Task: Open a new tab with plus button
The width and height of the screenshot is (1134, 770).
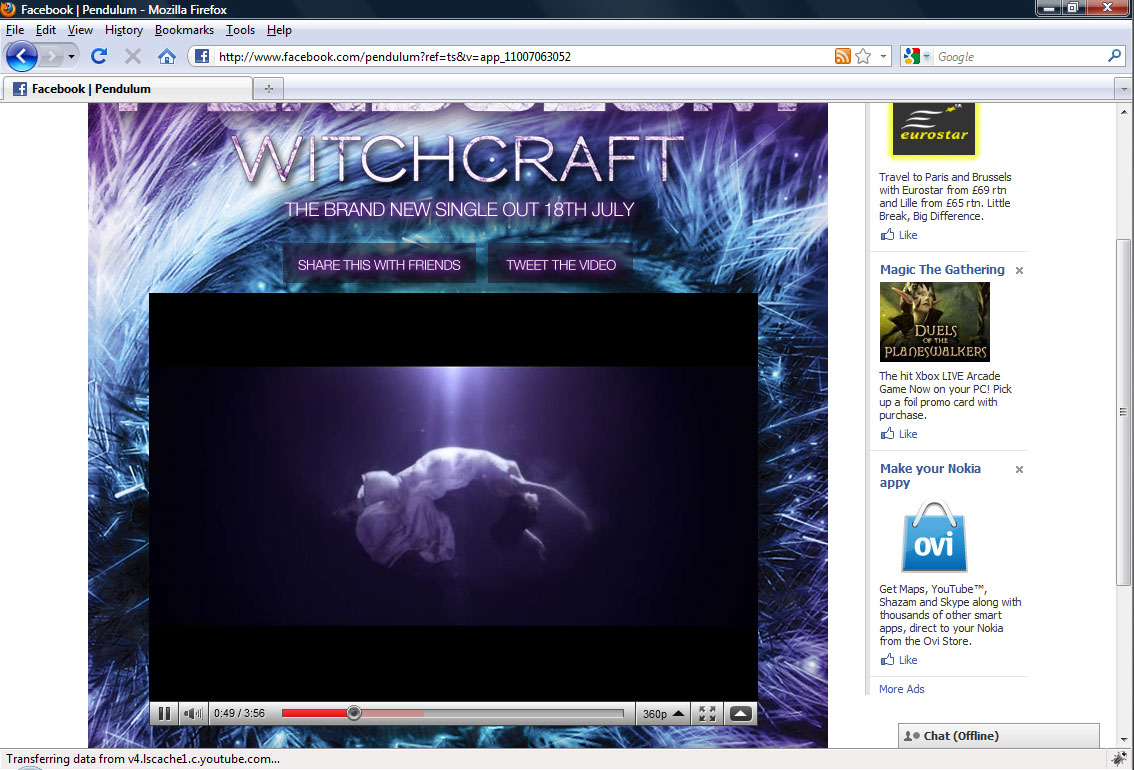Action: click(268, 88)
